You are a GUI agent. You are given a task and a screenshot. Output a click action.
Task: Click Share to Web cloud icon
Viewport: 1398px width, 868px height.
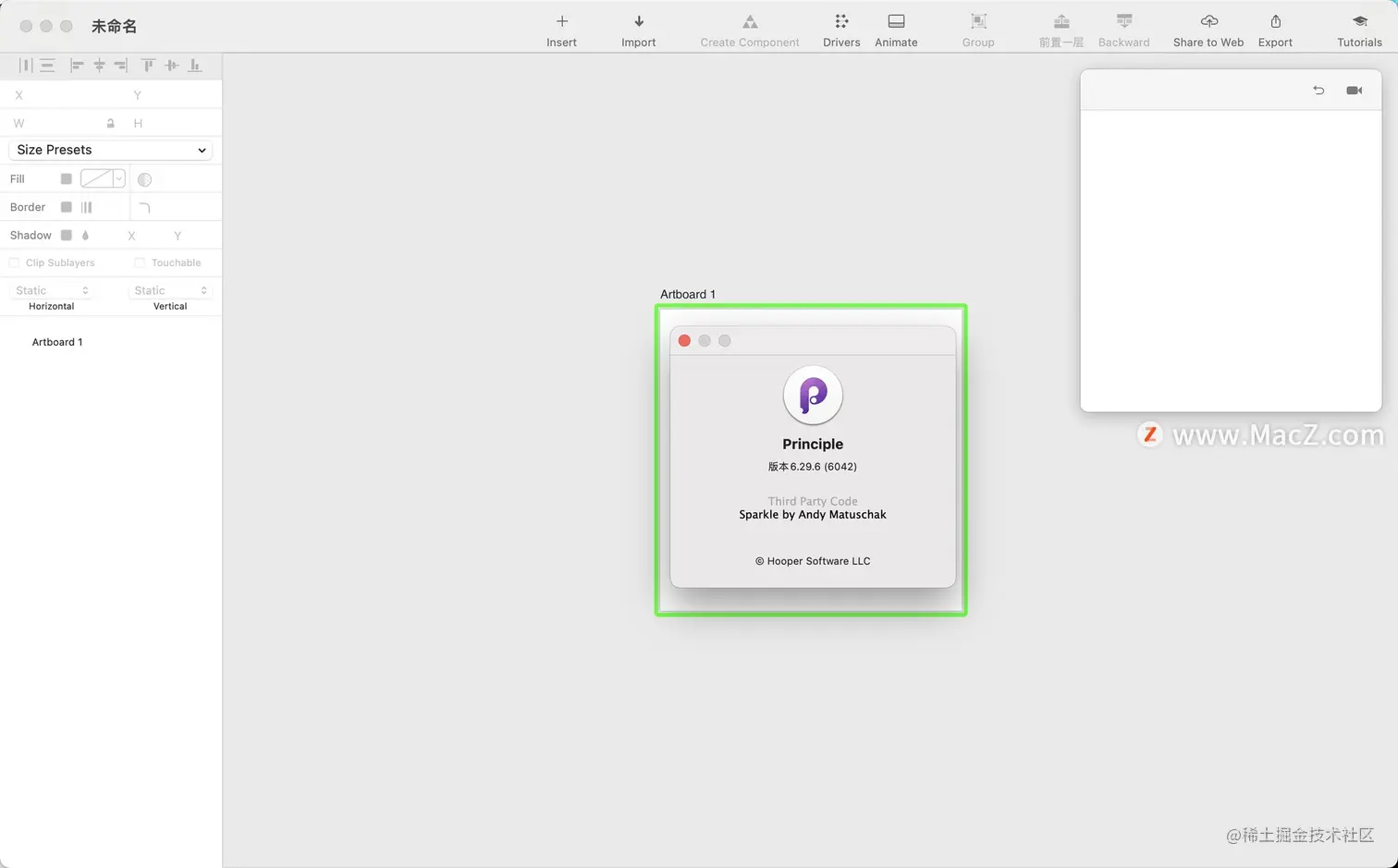[1208, 21]
